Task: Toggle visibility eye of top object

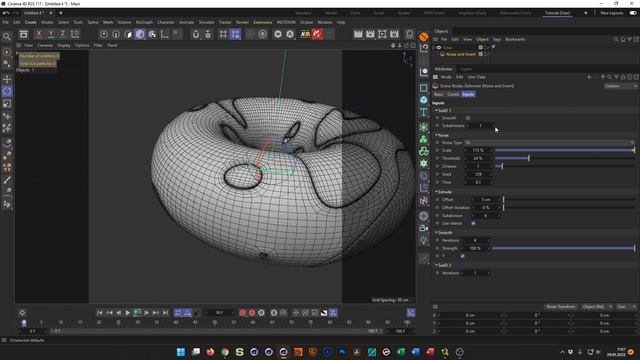Action: (439, 47)
